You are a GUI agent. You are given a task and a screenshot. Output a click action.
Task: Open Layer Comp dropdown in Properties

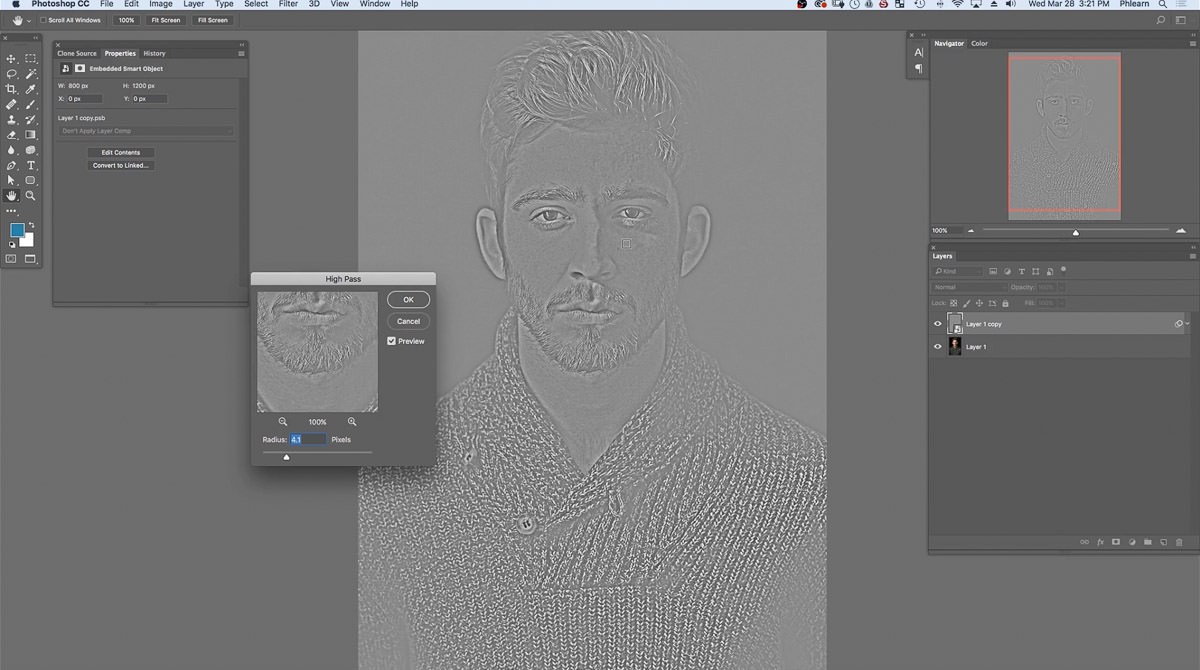[x=146, y=131]
